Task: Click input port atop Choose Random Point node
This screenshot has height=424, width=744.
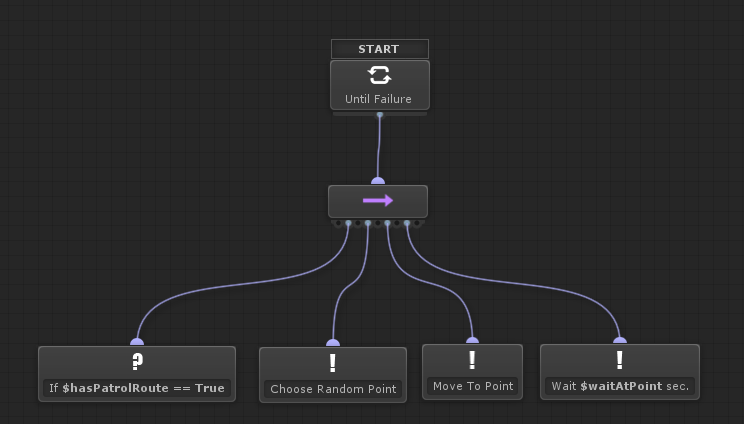Action: (333, 342)
